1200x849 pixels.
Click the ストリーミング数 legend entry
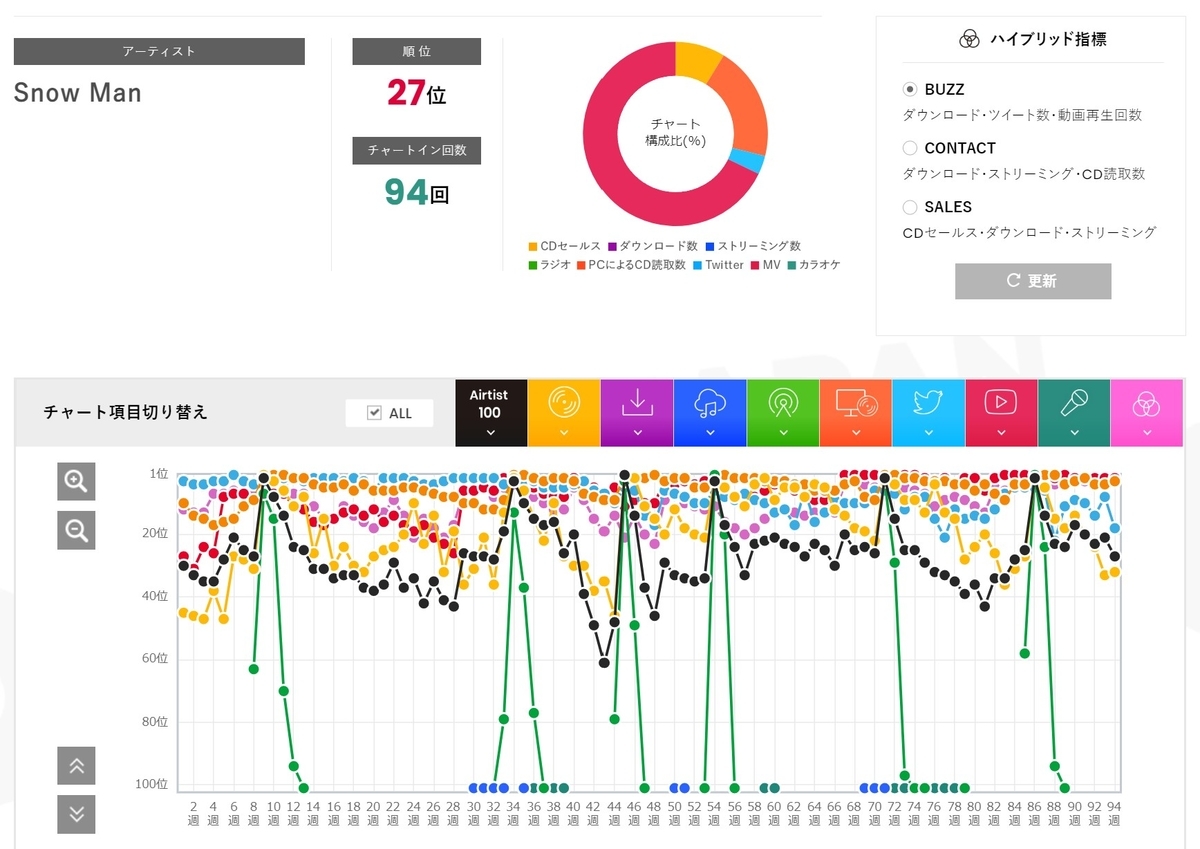[752, 246]
